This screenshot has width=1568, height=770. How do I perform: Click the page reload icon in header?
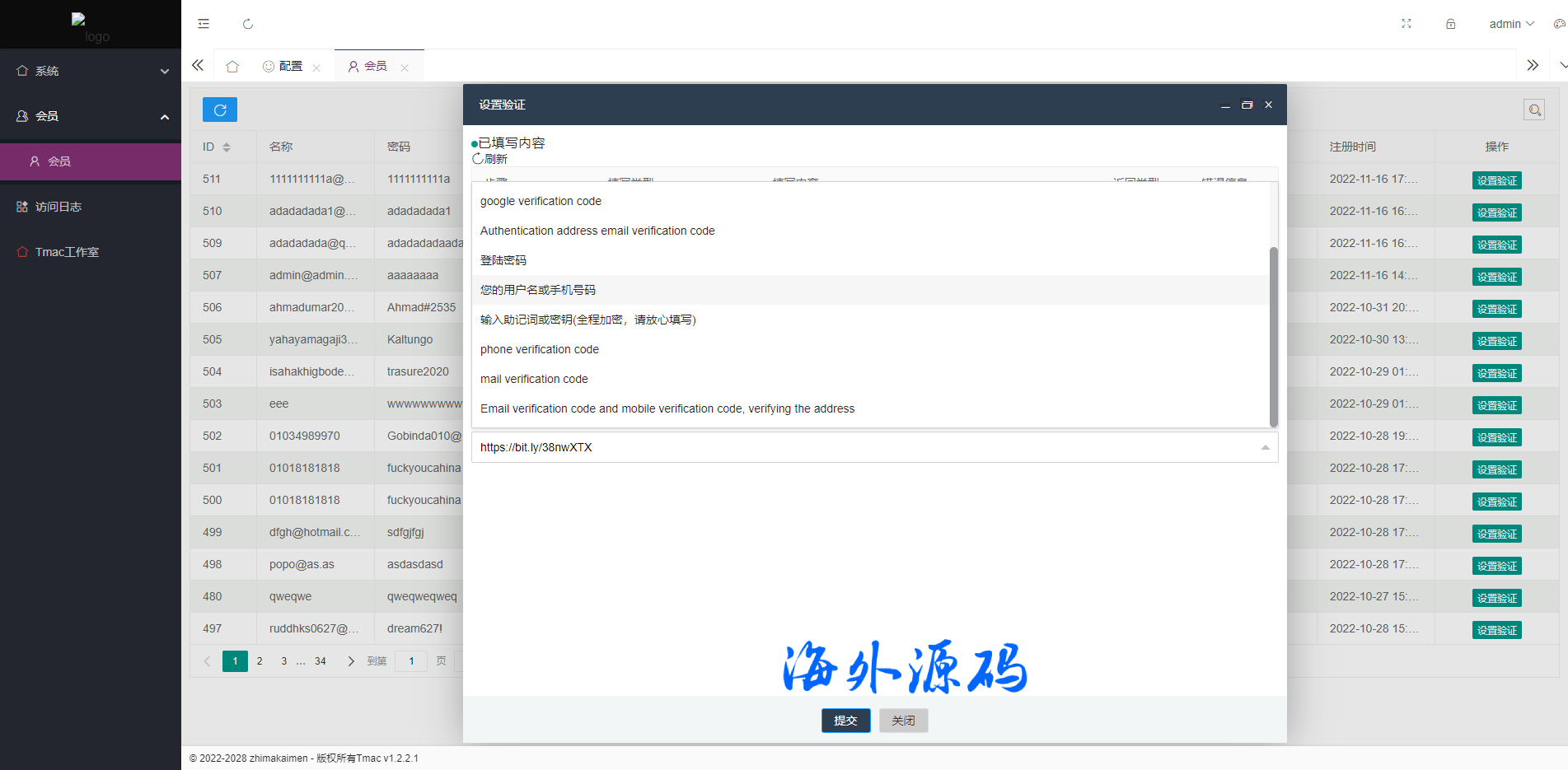248,24
